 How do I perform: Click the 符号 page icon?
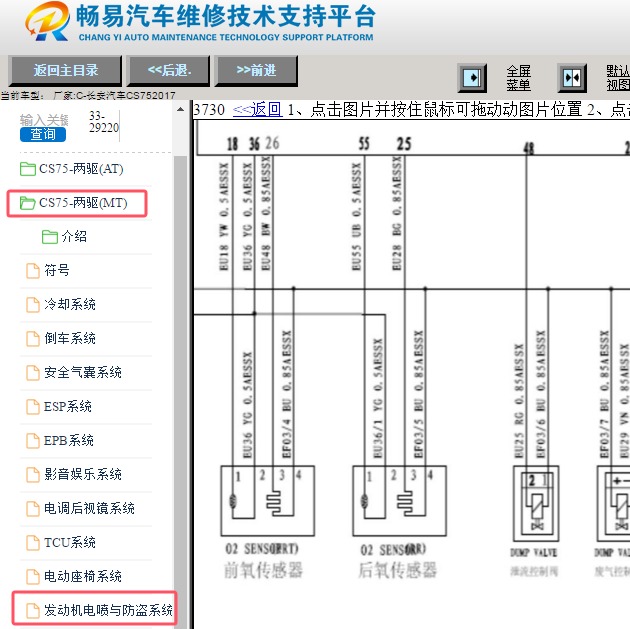click(33, 271)
